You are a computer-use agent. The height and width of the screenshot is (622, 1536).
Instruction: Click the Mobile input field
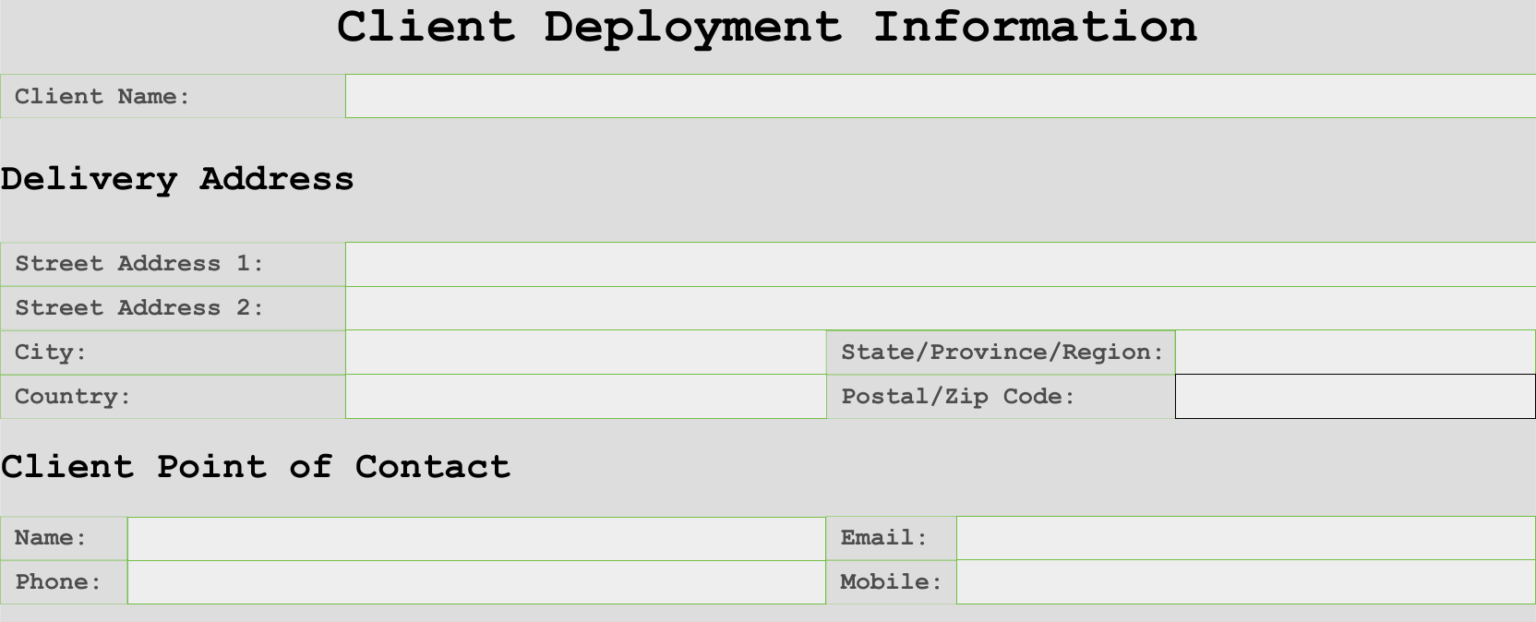(x=1245, y=582)
